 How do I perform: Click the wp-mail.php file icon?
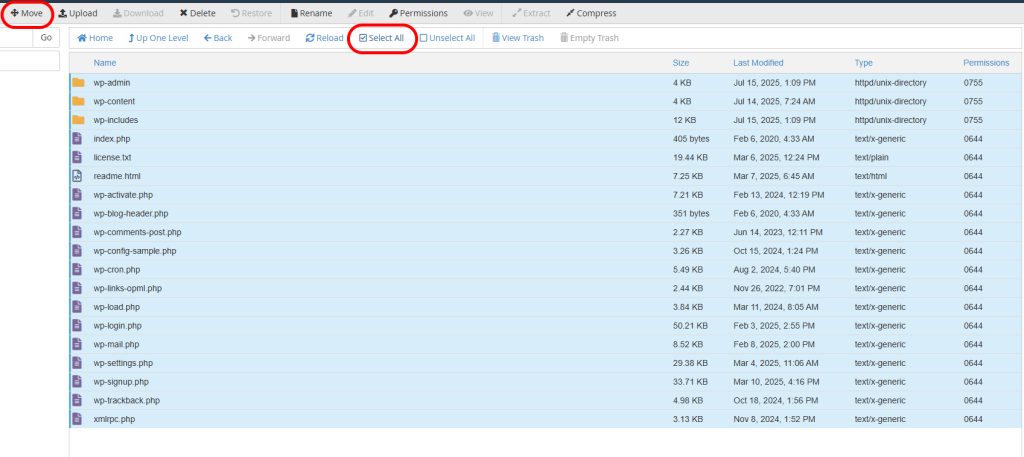click(x=77, y=344)
